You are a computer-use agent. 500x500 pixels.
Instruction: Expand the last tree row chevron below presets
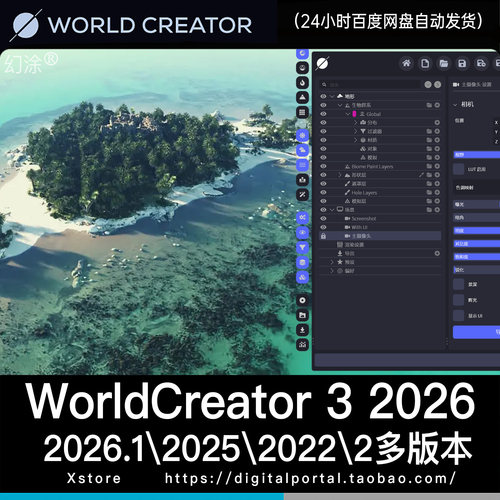click(x=332, y=271)
